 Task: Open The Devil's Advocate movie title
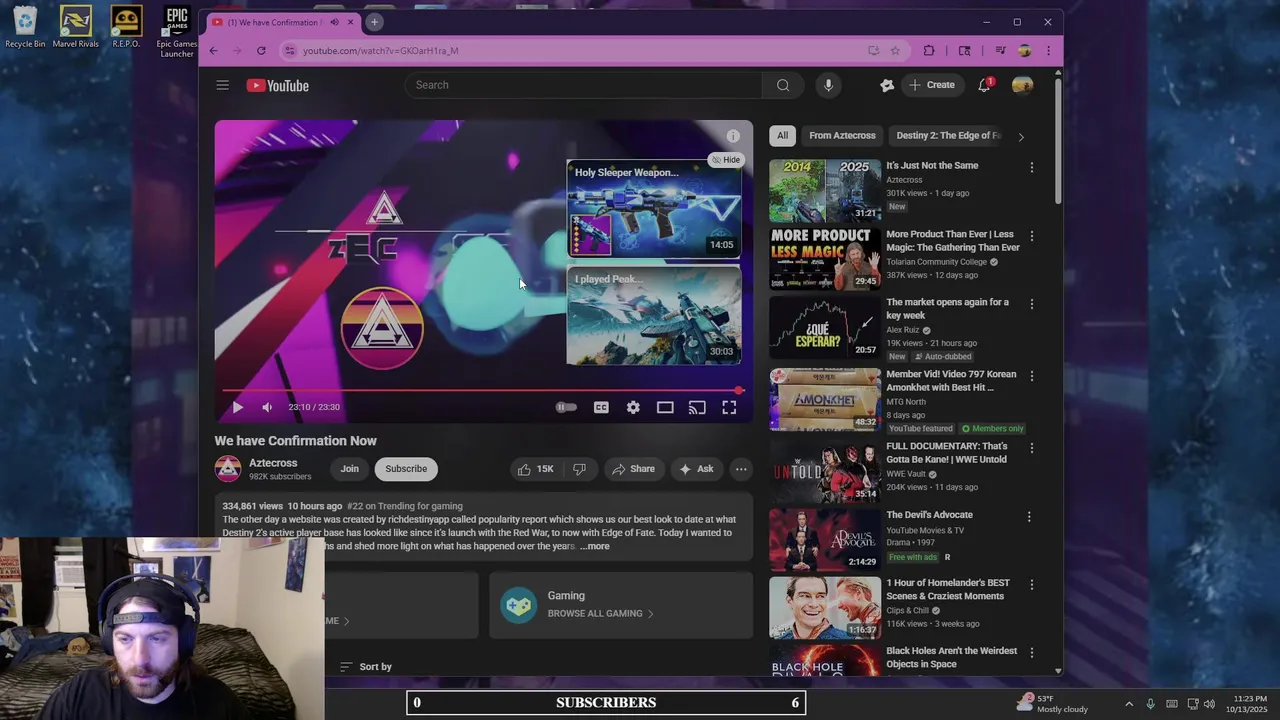(x=929, y=515)
